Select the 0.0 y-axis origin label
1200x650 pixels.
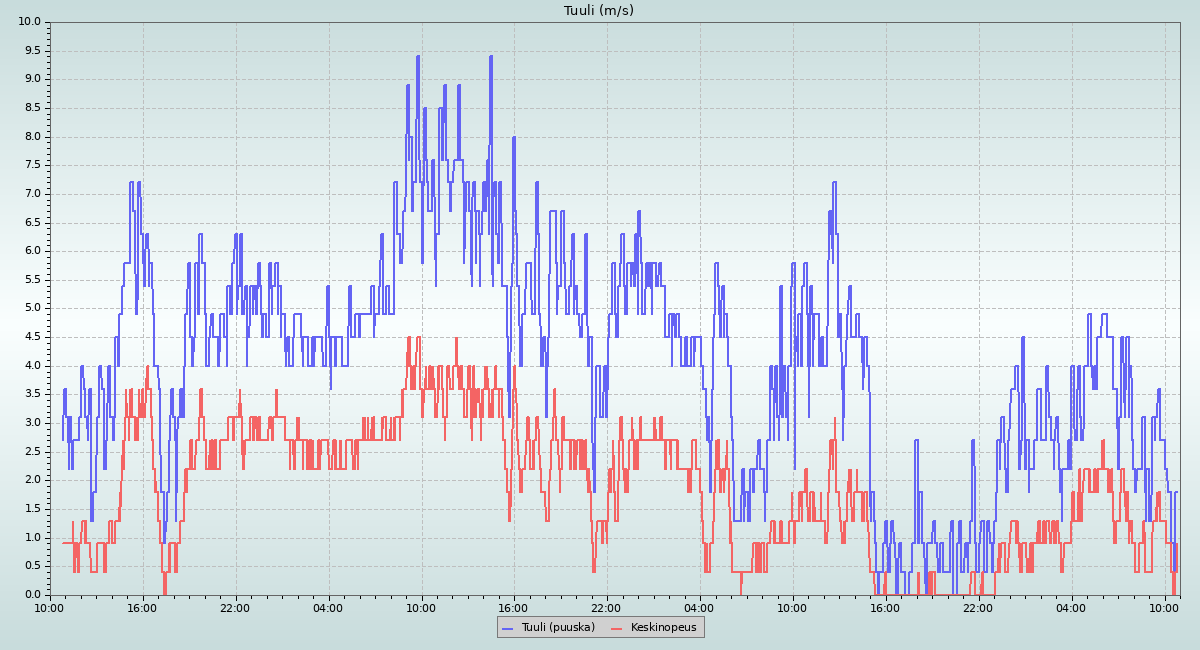[32, 595]
